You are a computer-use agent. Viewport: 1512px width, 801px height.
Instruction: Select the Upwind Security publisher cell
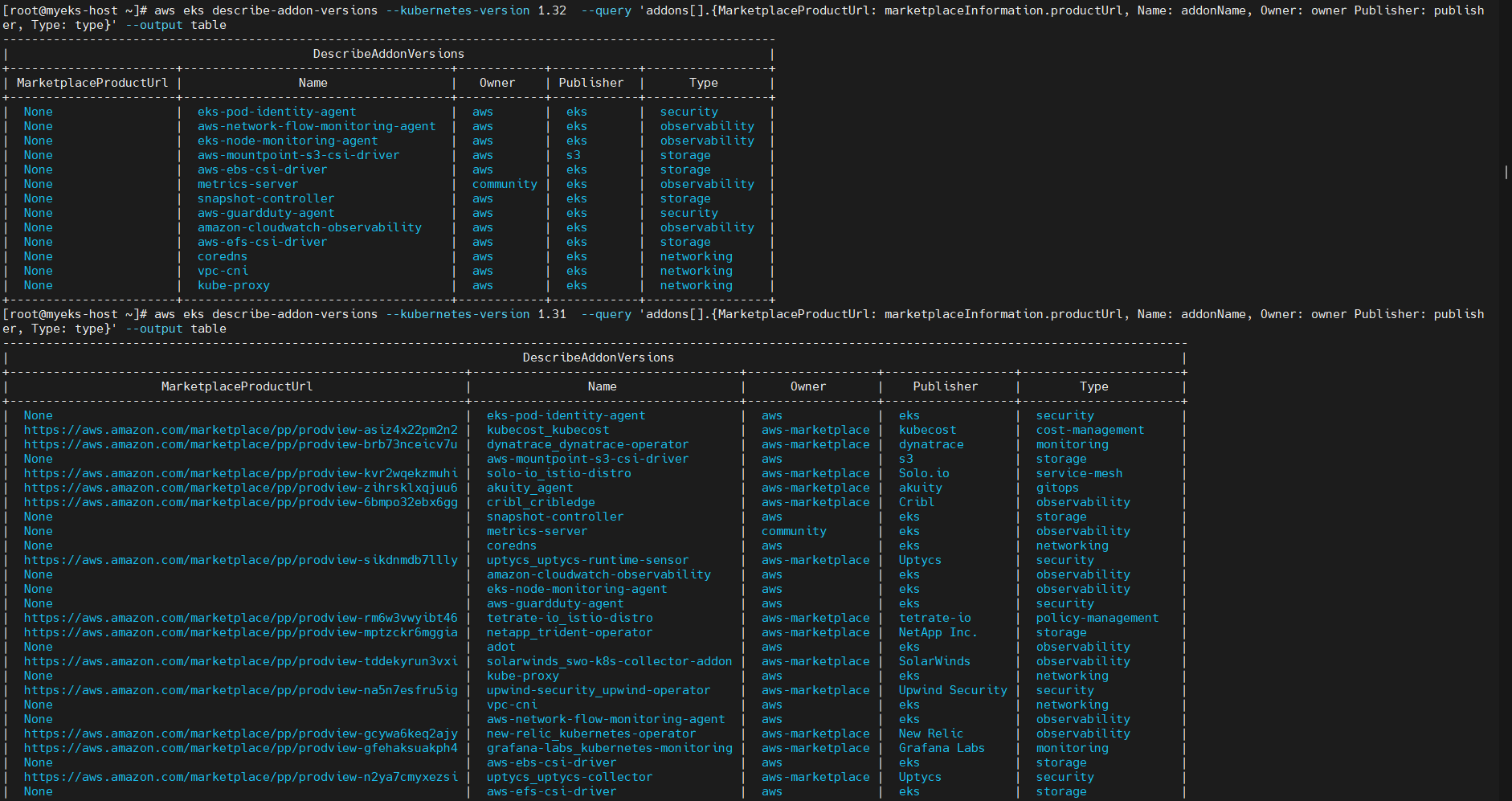tap(953, 690)
